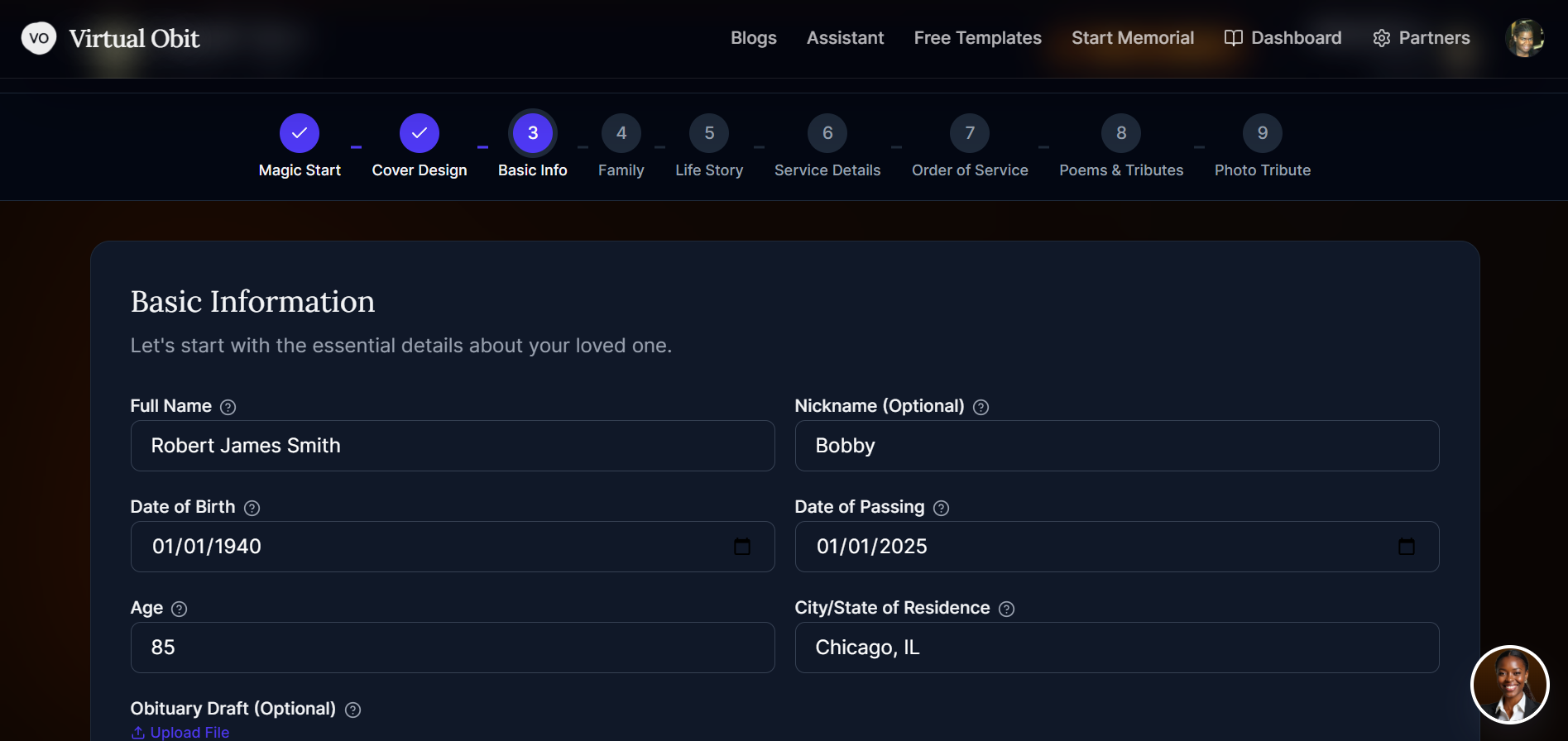1568x741 pixels.
Task: Jump to step 4 Family
Action: click(x=621, y=133)
